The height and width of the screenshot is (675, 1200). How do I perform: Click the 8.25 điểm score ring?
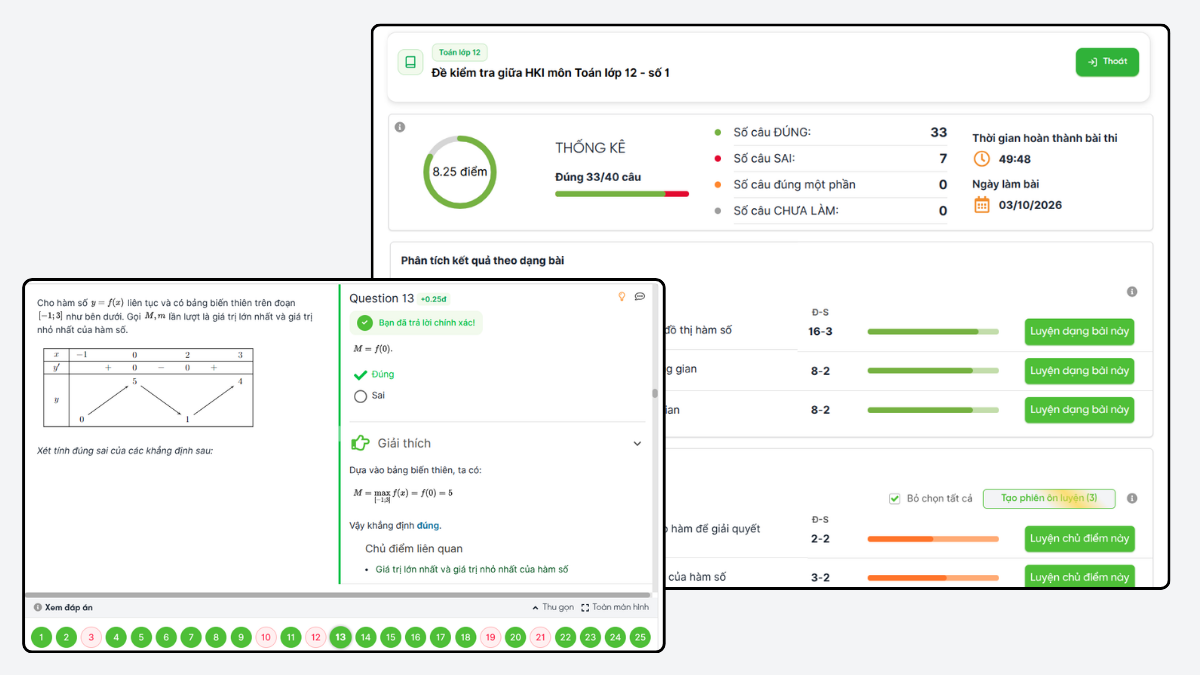click(460, 172)
